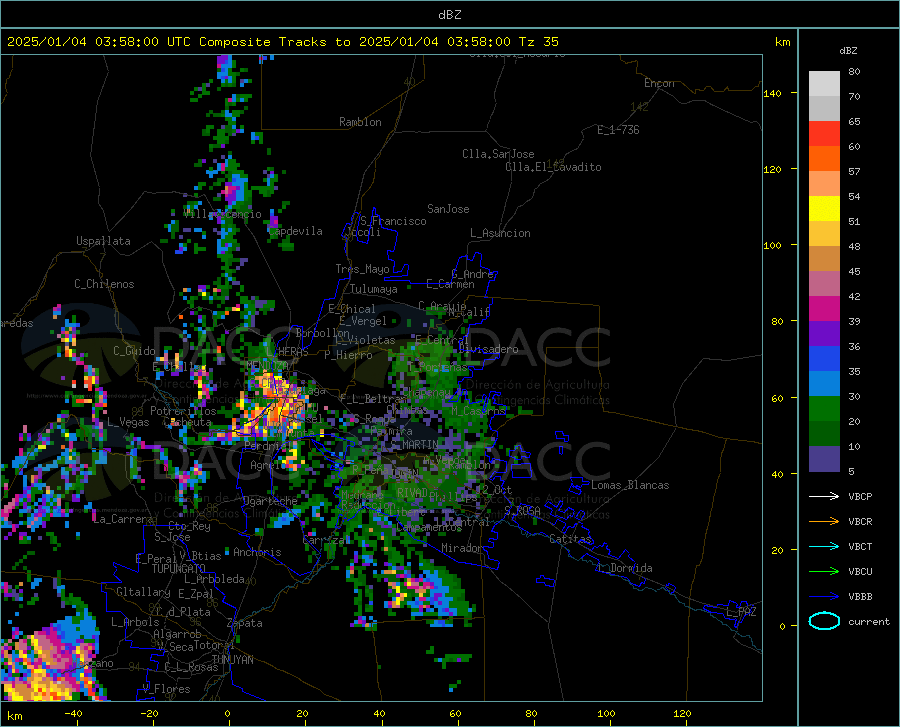Select the light gray 80 dBZ color swatch
Screen dimensions: 900x727
[824, 84]
